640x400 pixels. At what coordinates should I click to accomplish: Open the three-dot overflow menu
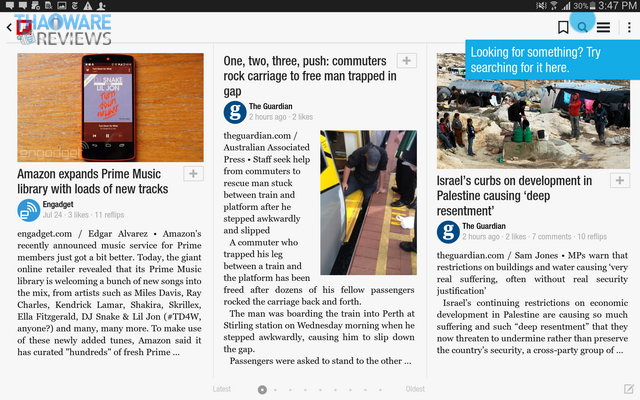[629, 27]
